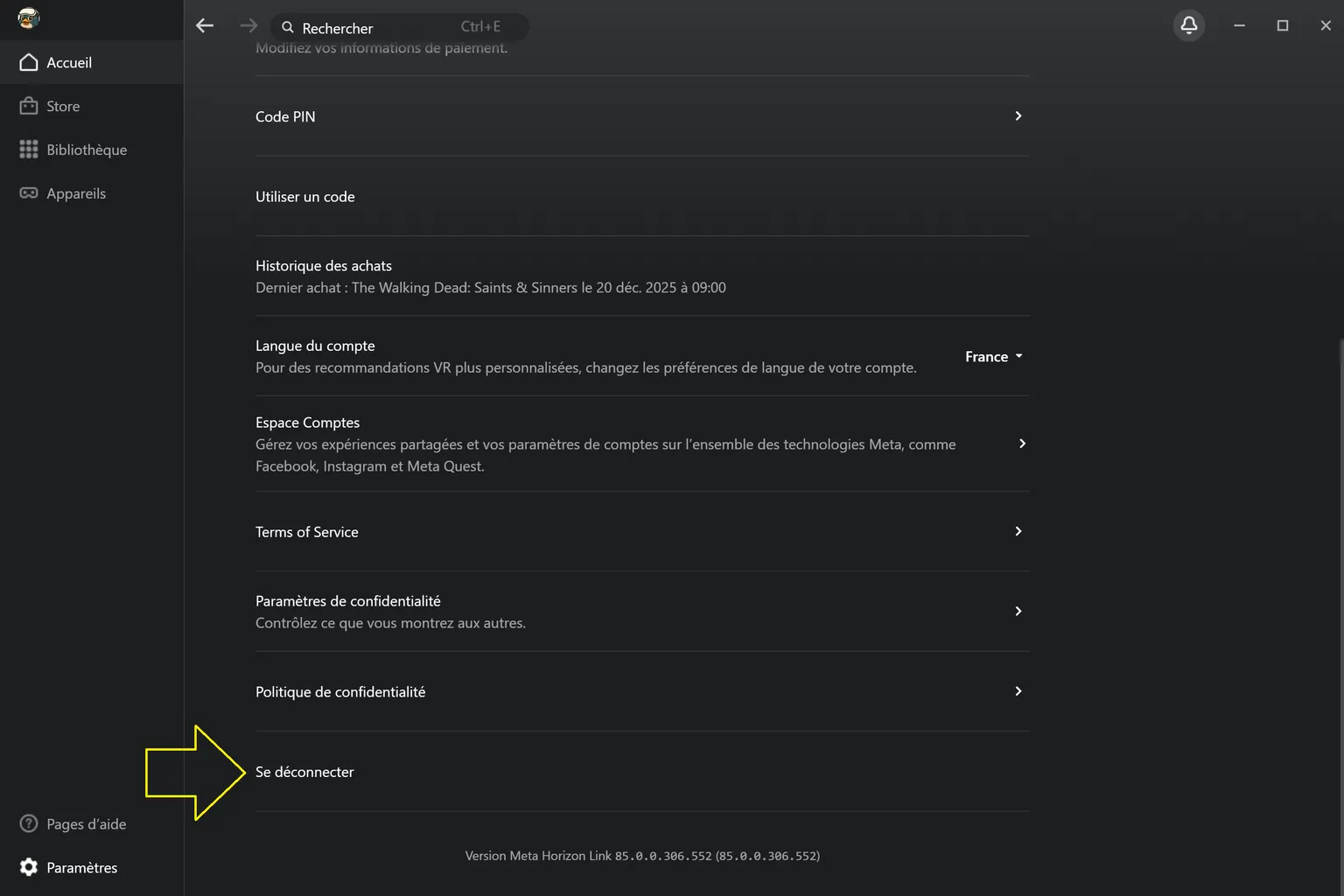1344x896 pixels.
Task: Open Espace Comptes via its chevron
Action: [x=1022, y=444]
